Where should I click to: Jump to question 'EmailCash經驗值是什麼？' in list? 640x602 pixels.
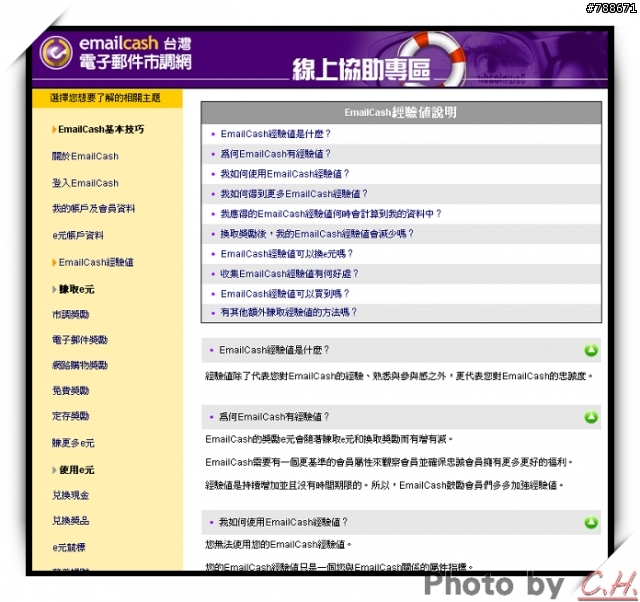276,134
